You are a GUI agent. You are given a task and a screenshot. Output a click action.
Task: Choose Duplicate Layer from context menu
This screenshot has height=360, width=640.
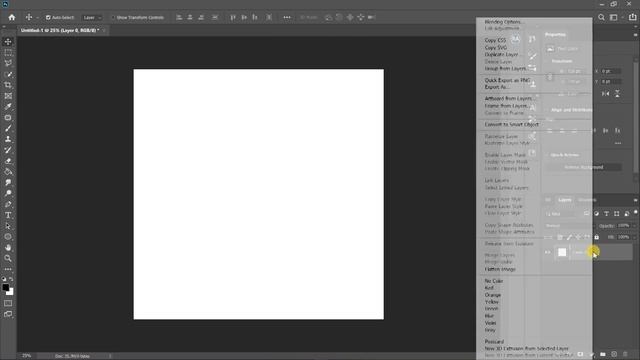(x=502, y=54)
